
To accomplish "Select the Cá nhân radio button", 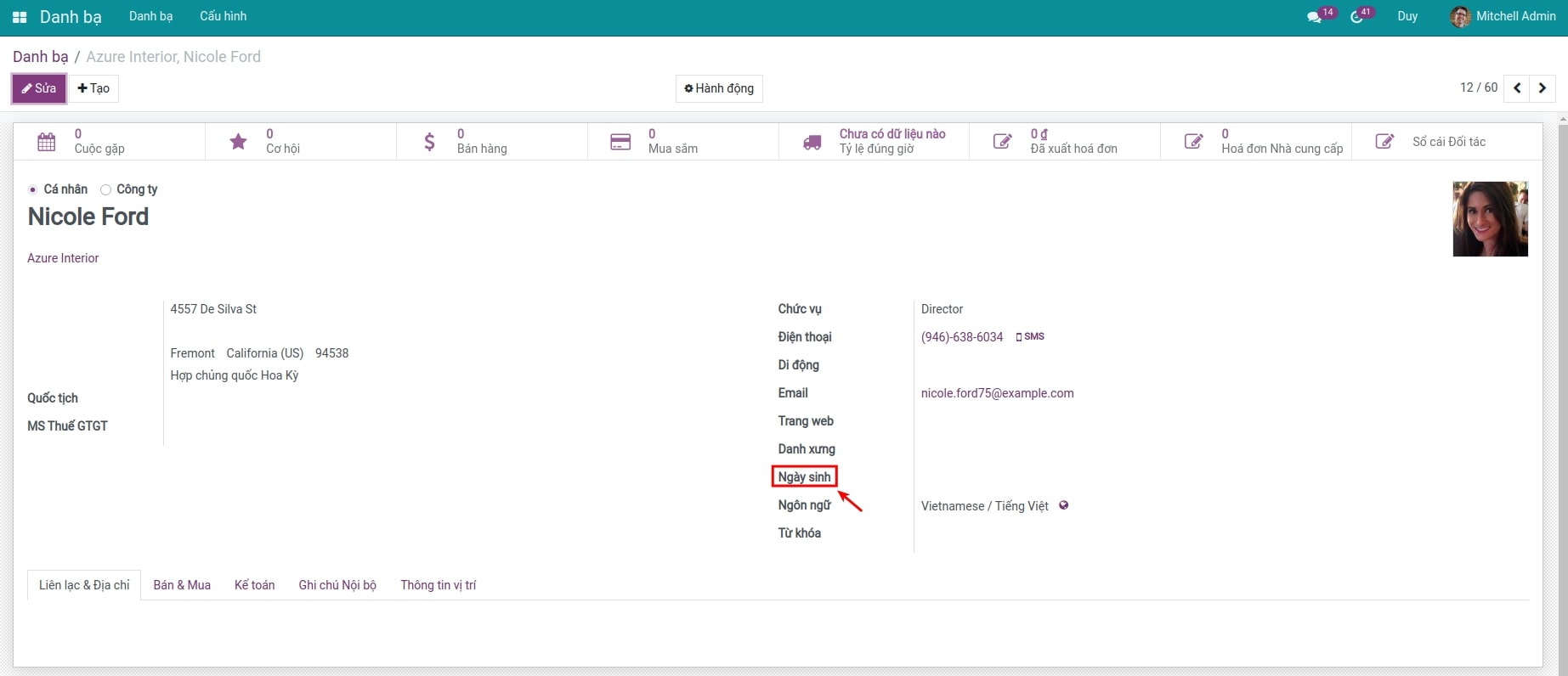I will click(33, 190).
